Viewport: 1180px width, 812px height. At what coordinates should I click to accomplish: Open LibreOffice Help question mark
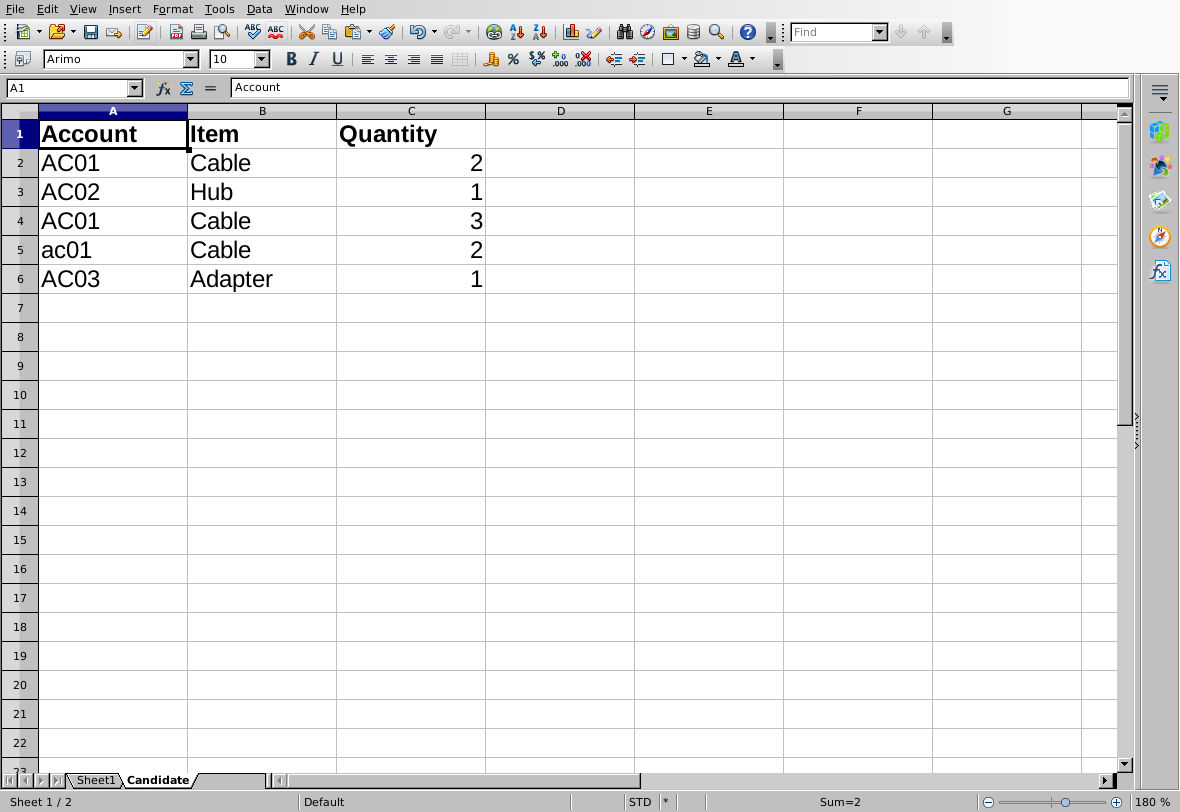[x=747, y=32]
